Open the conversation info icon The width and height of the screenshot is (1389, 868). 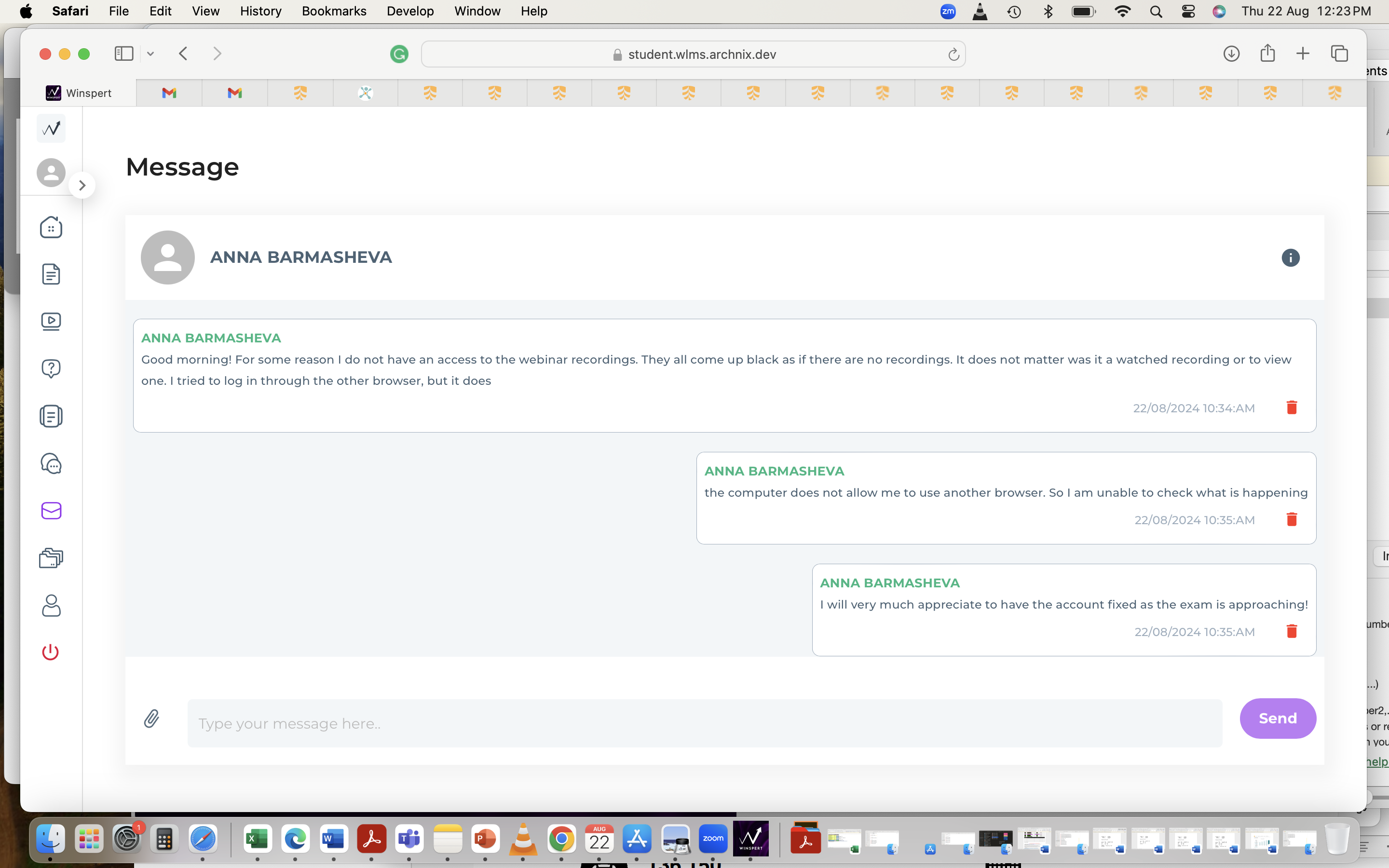click(1290, 258)
